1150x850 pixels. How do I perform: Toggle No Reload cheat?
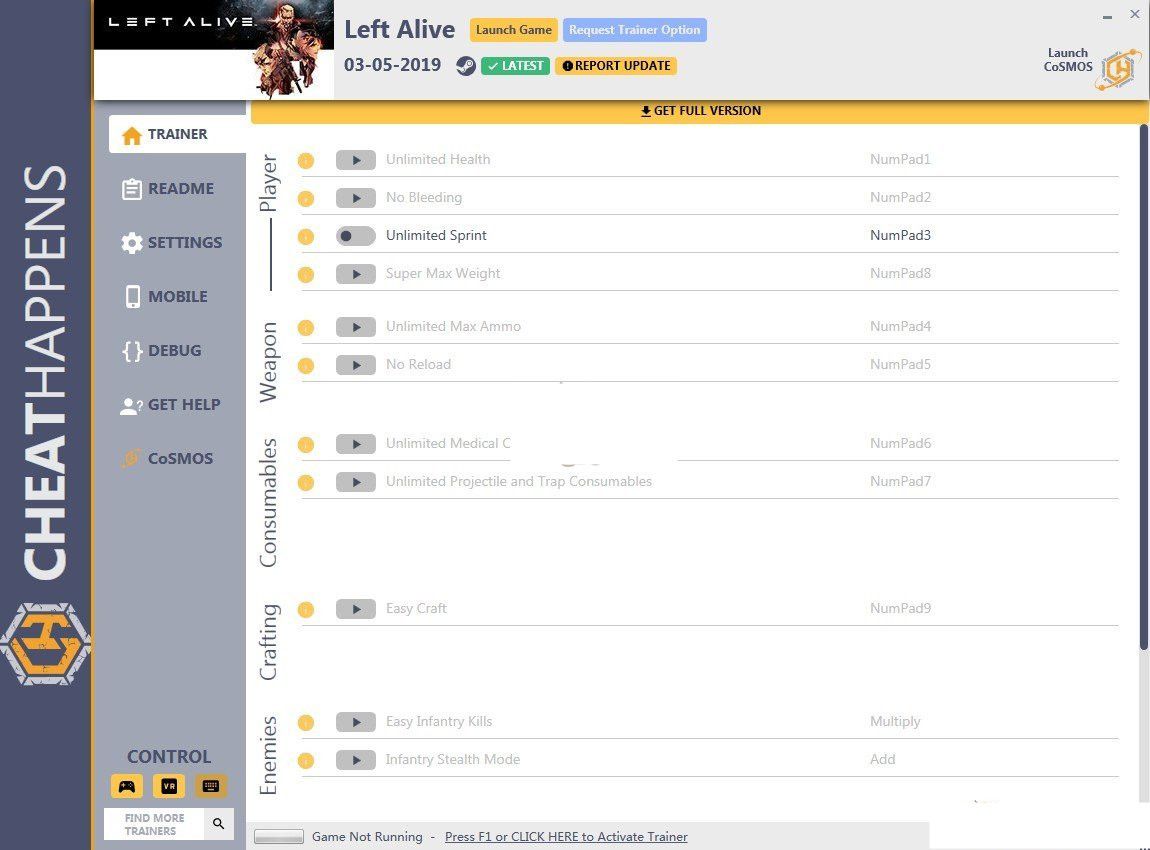356,365
